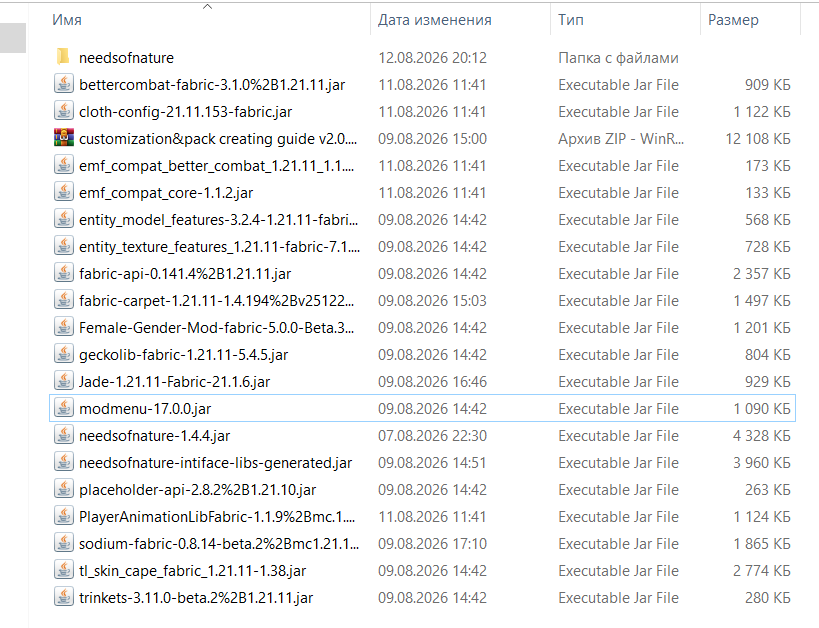819x628 pixels.
Task: Select file modmenu-17.0.0.jar
Action: [145, 409]
